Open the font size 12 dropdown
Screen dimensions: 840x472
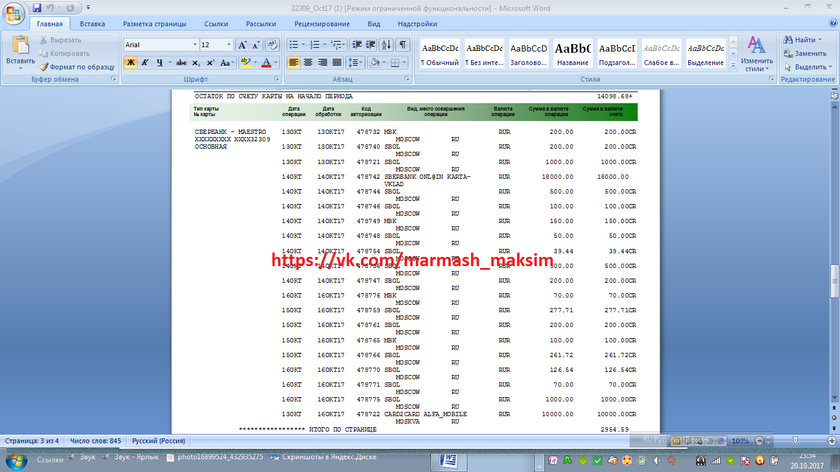tap(229, 45)
